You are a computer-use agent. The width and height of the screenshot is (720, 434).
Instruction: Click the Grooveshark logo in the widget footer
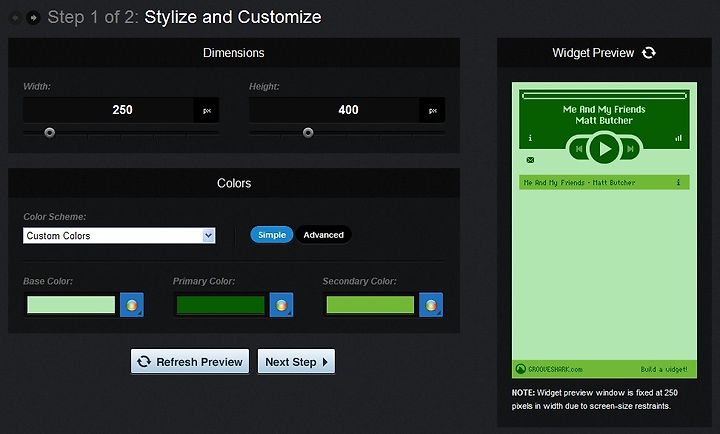point(520,369)
